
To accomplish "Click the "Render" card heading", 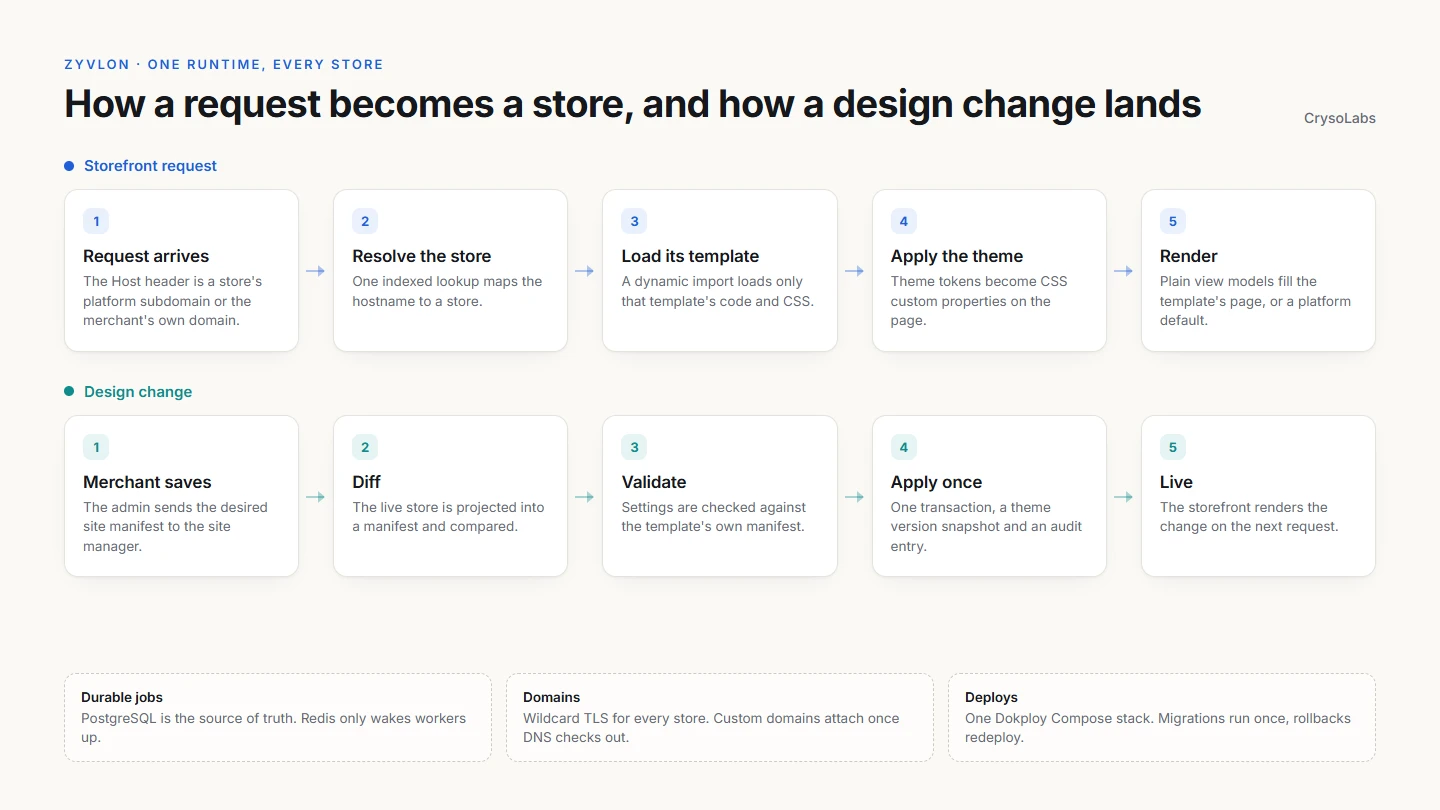I will tap(1189, 256).
